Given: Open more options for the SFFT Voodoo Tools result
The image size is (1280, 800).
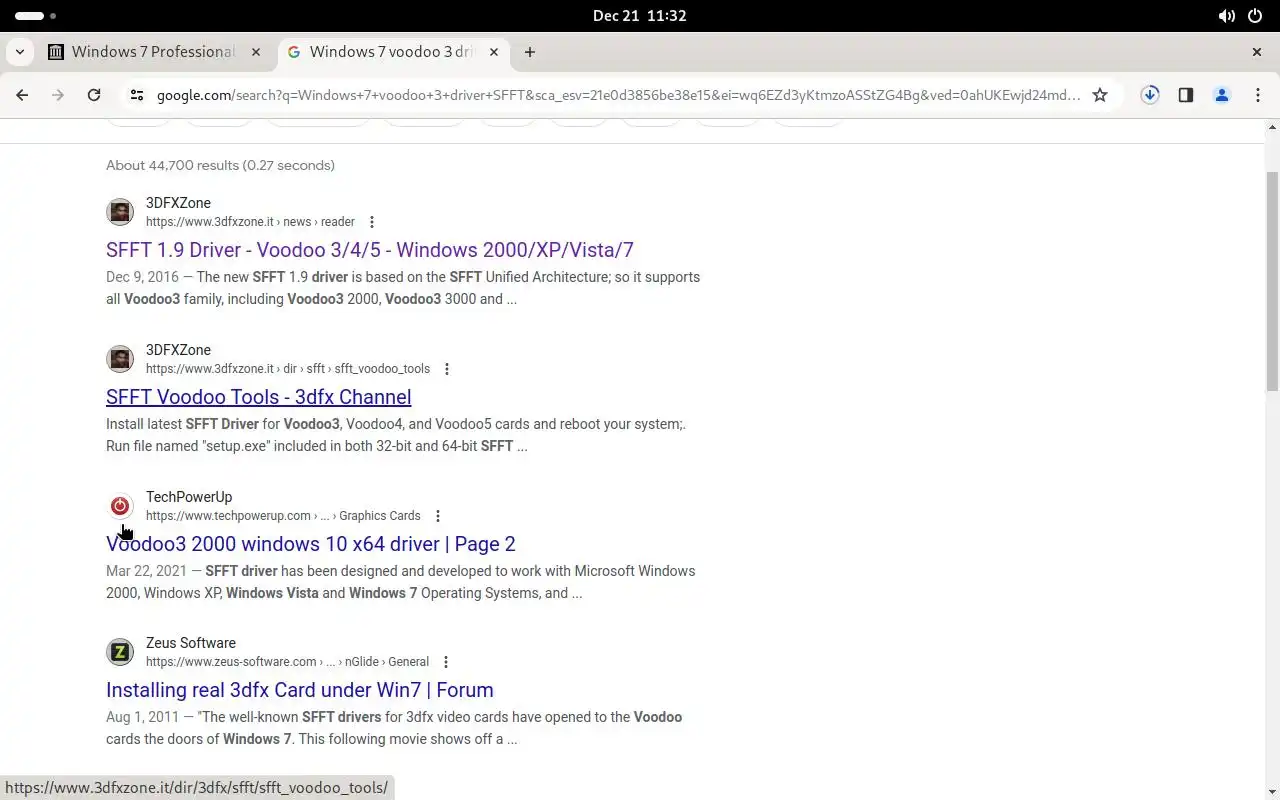Looking at the screenshot, I should tap(447, 369).
